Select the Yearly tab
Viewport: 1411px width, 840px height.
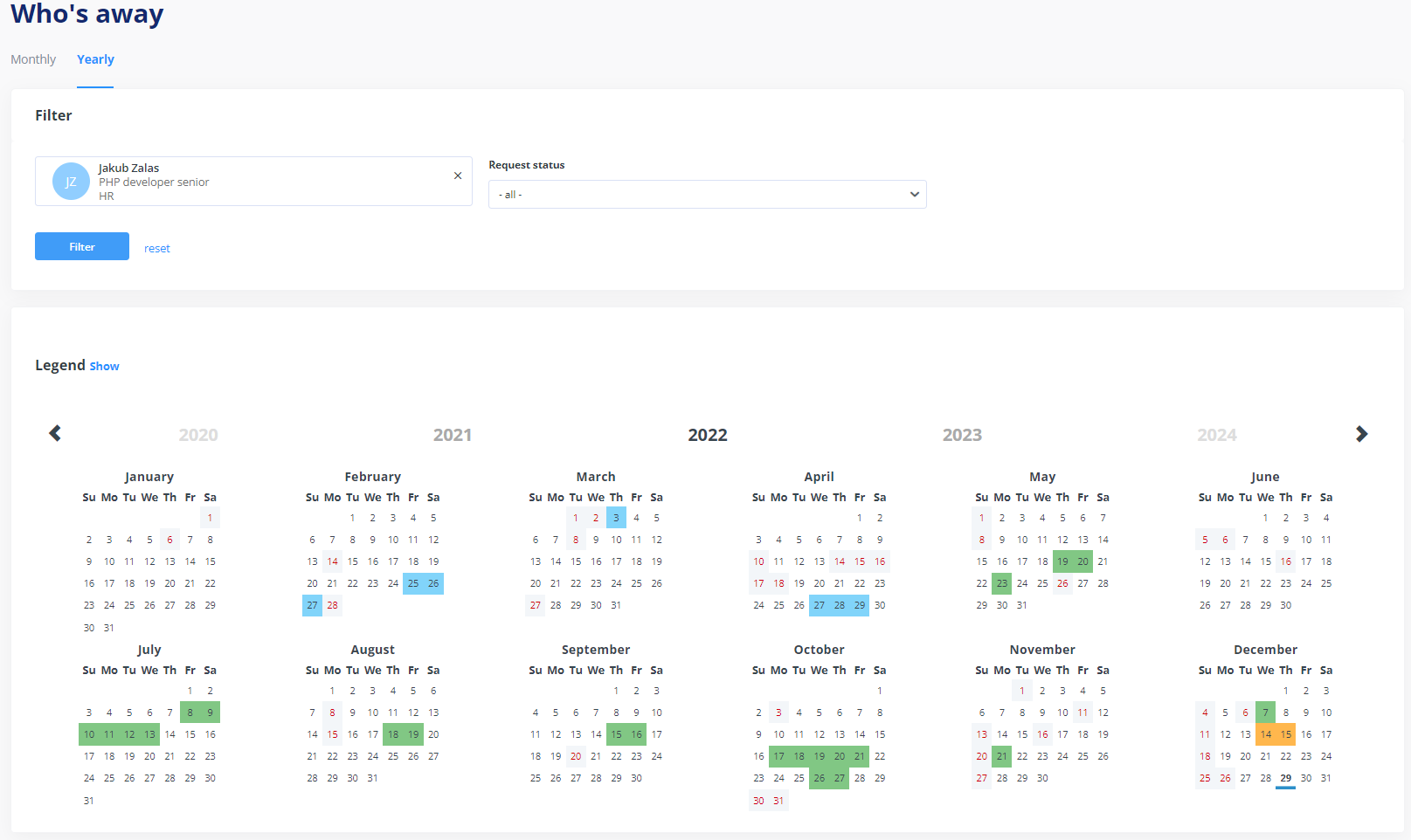click(x=95, y=59)
